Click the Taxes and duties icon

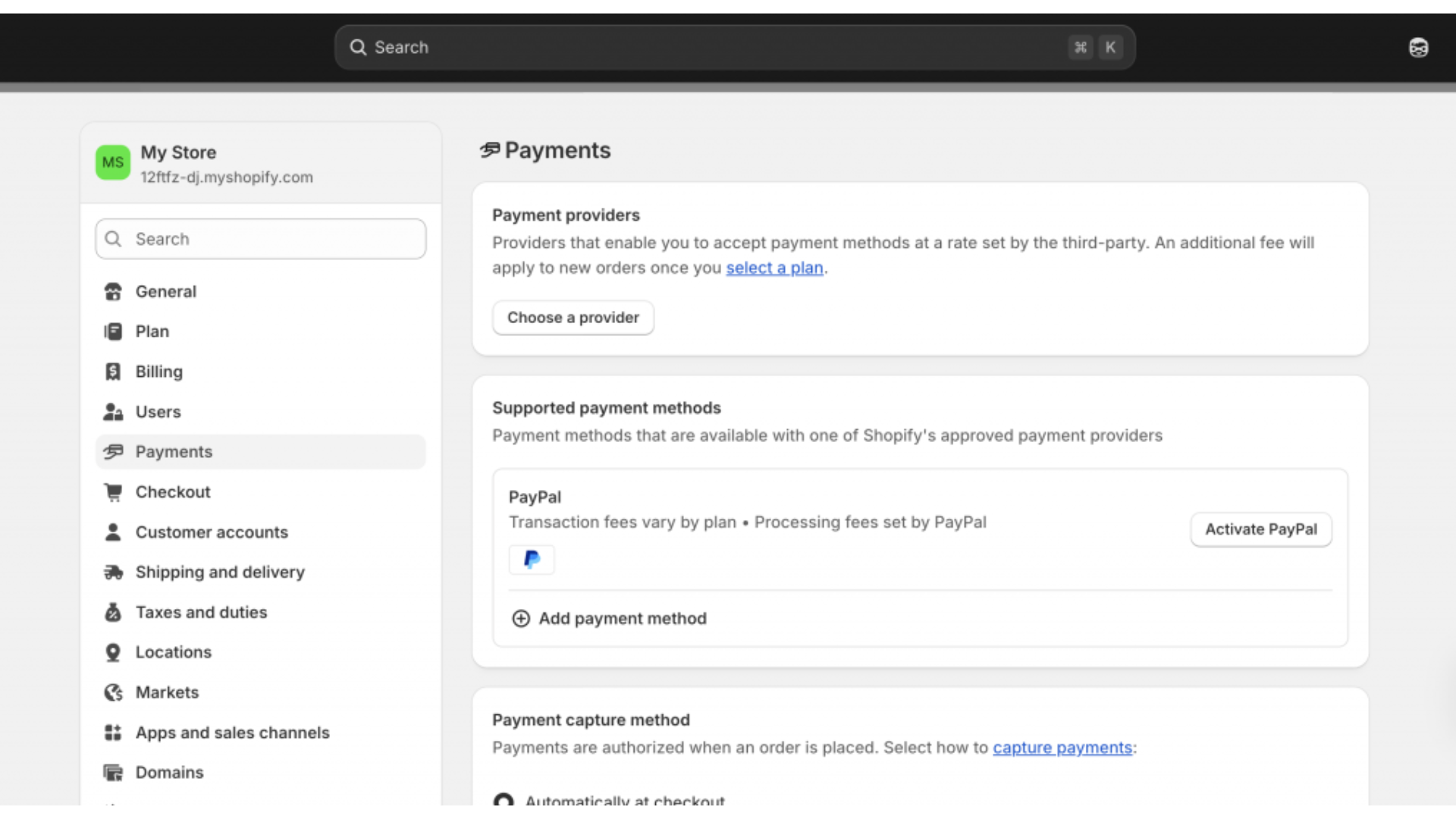113,613
